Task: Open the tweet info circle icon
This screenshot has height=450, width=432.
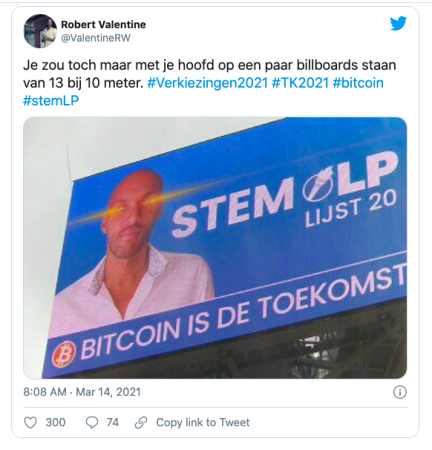Action: tap(400, 392)
